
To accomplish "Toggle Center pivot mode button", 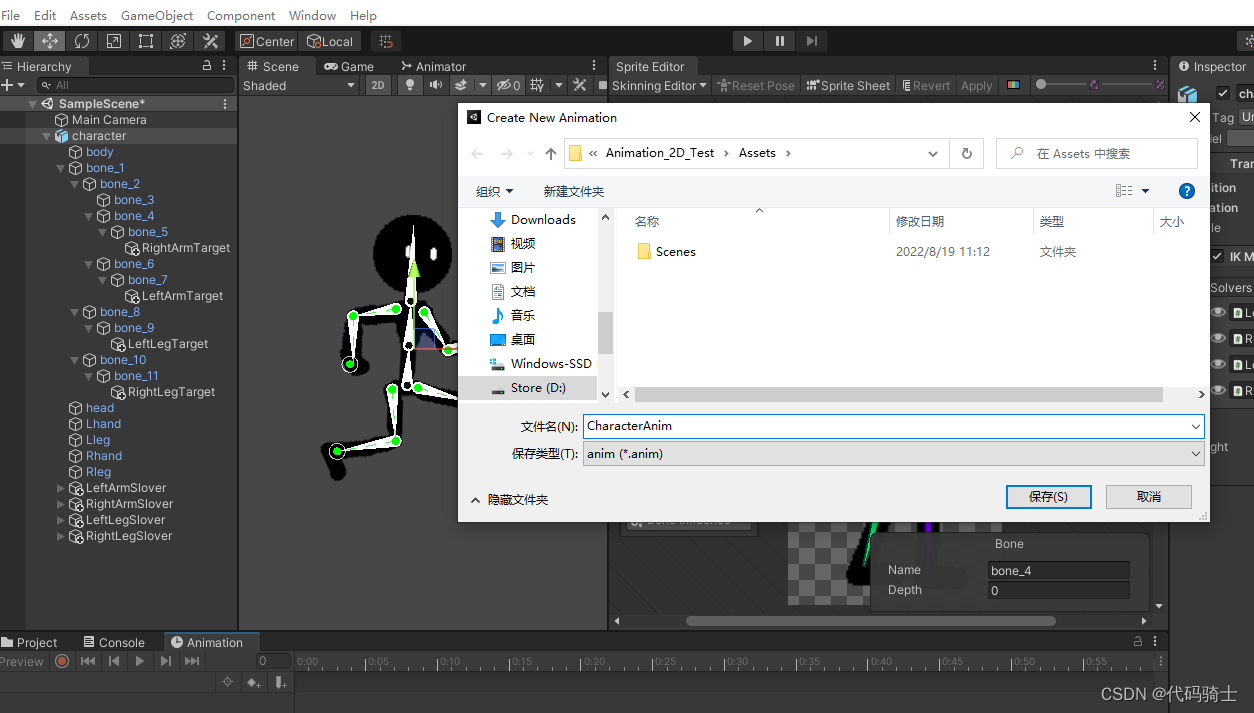I will pyautogui.click(x=267, y=41).
